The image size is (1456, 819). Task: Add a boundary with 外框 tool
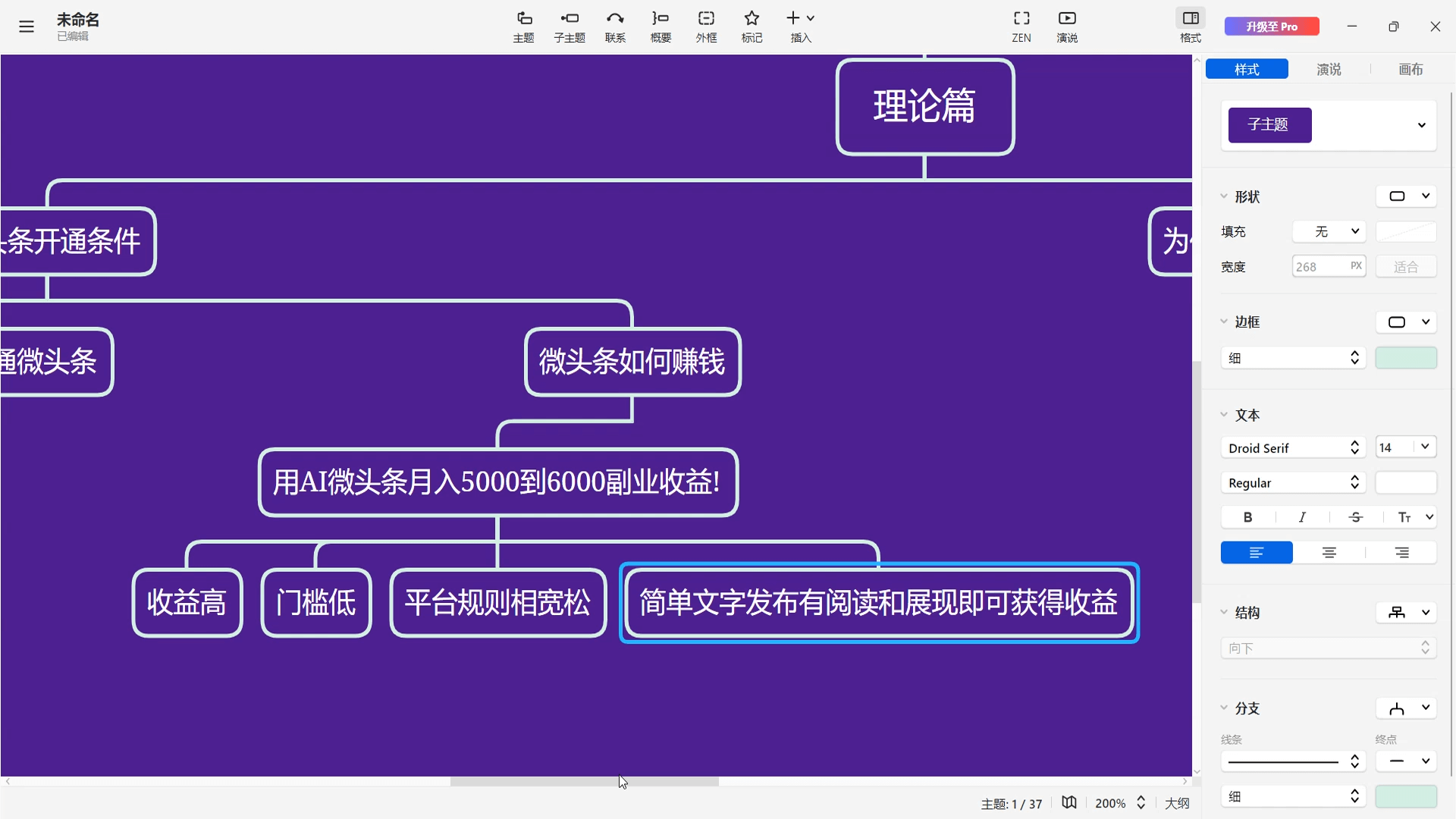tap(706, 27)
